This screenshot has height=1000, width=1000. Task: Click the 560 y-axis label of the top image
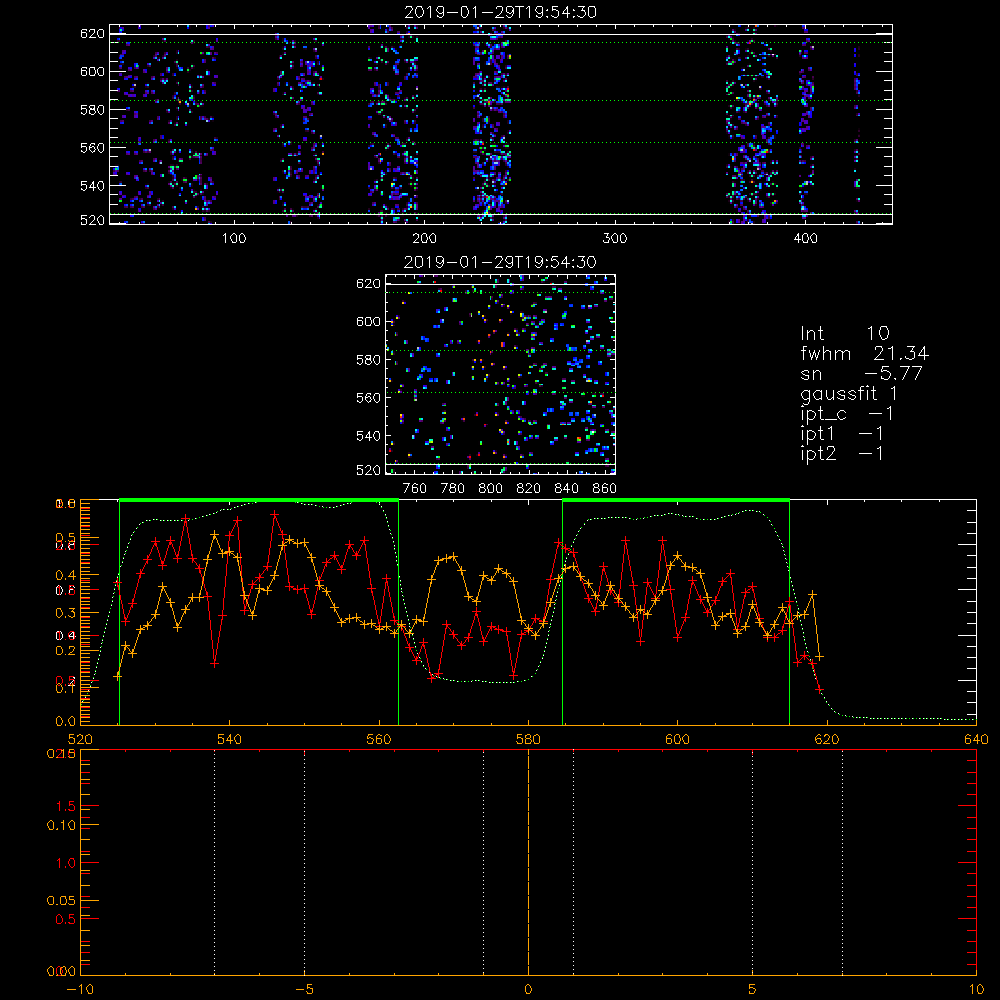click(x=92, y=147)
